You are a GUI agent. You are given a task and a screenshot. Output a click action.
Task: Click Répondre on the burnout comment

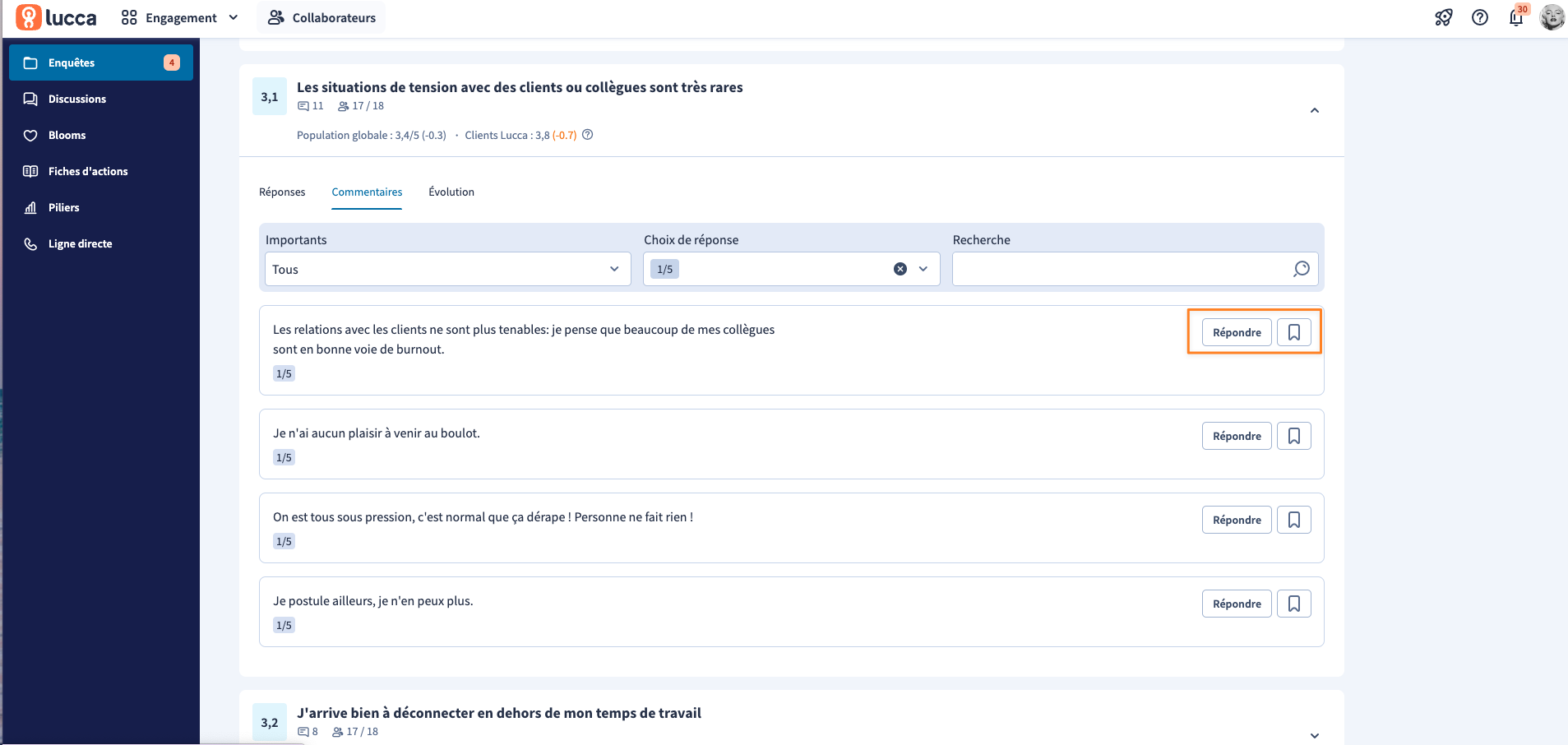tap(1237, 332)
